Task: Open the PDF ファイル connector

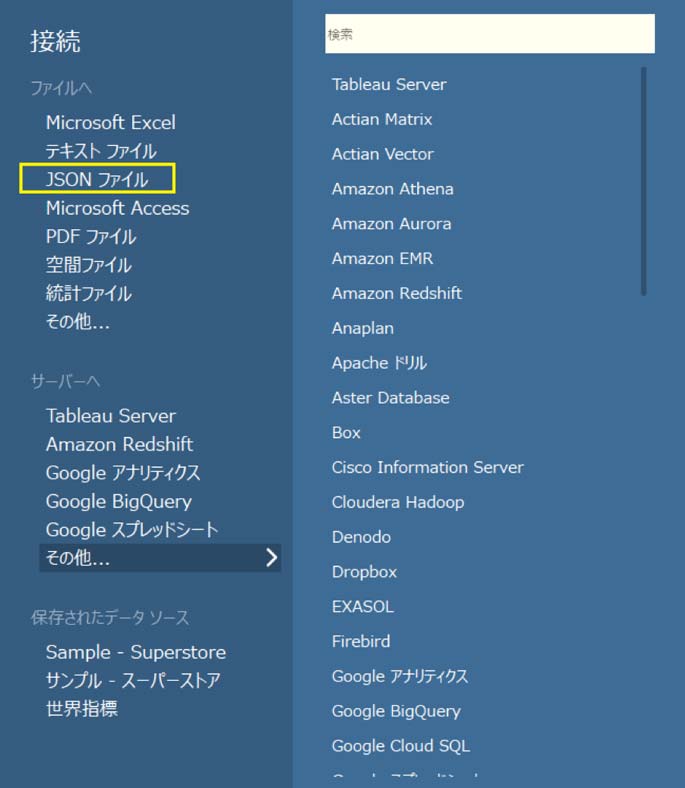Action: click(91, 237)
